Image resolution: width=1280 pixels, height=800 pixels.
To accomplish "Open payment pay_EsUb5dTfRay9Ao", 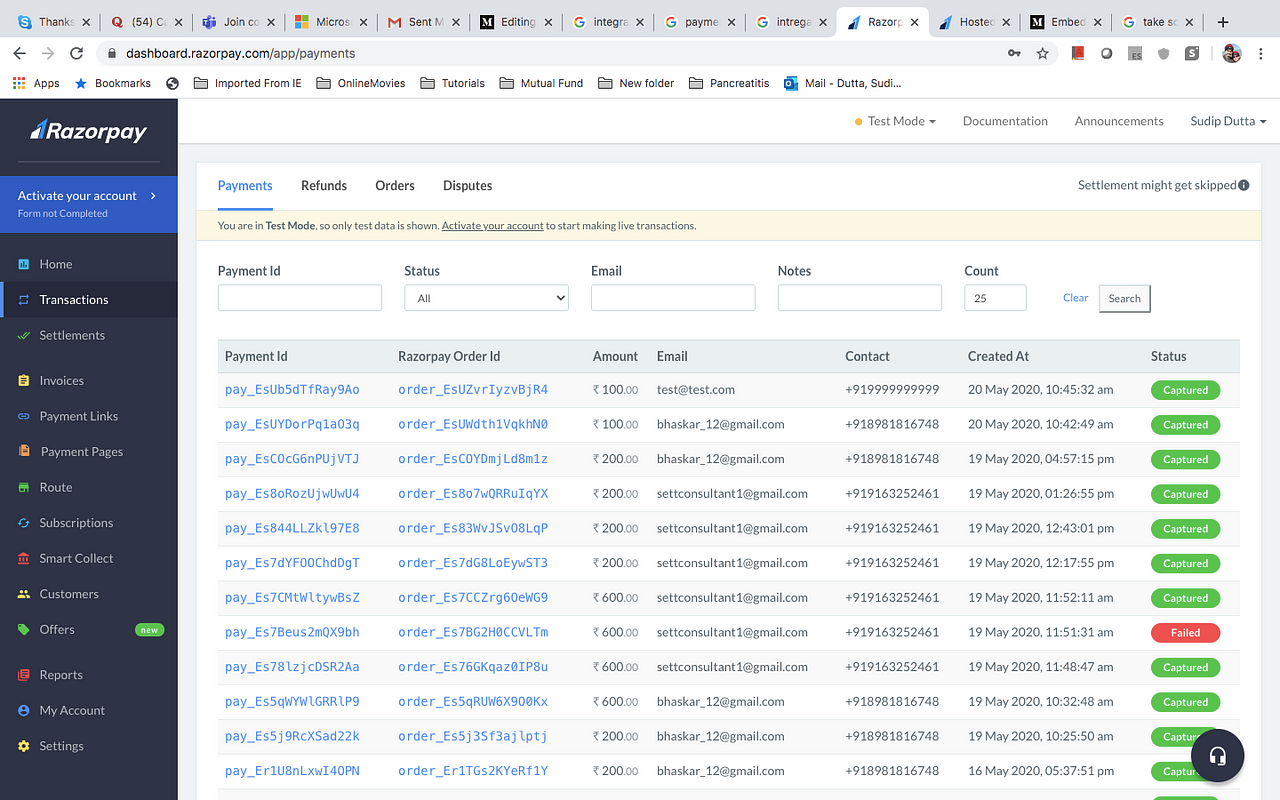I will pos(292,390).
